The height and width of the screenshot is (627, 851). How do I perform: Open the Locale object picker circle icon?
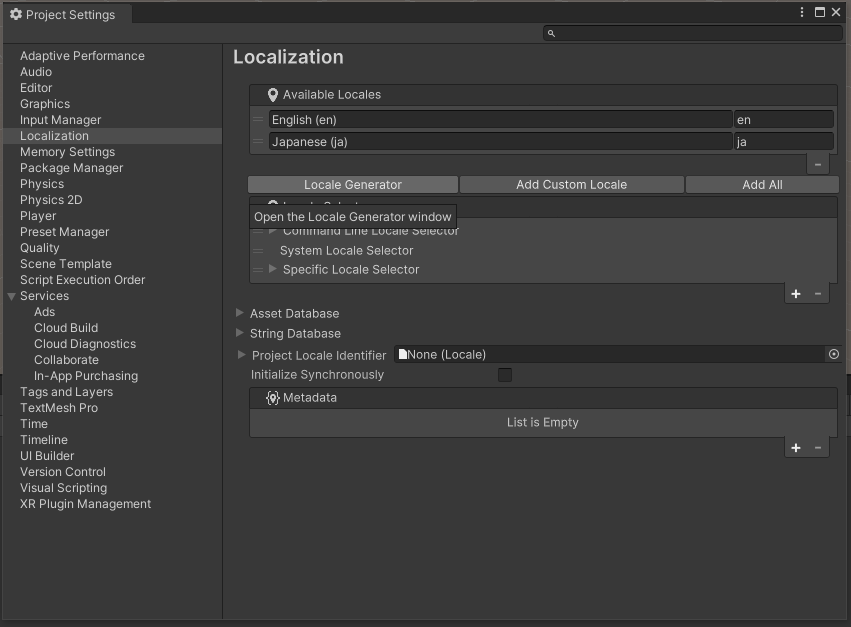click(834, 354)
